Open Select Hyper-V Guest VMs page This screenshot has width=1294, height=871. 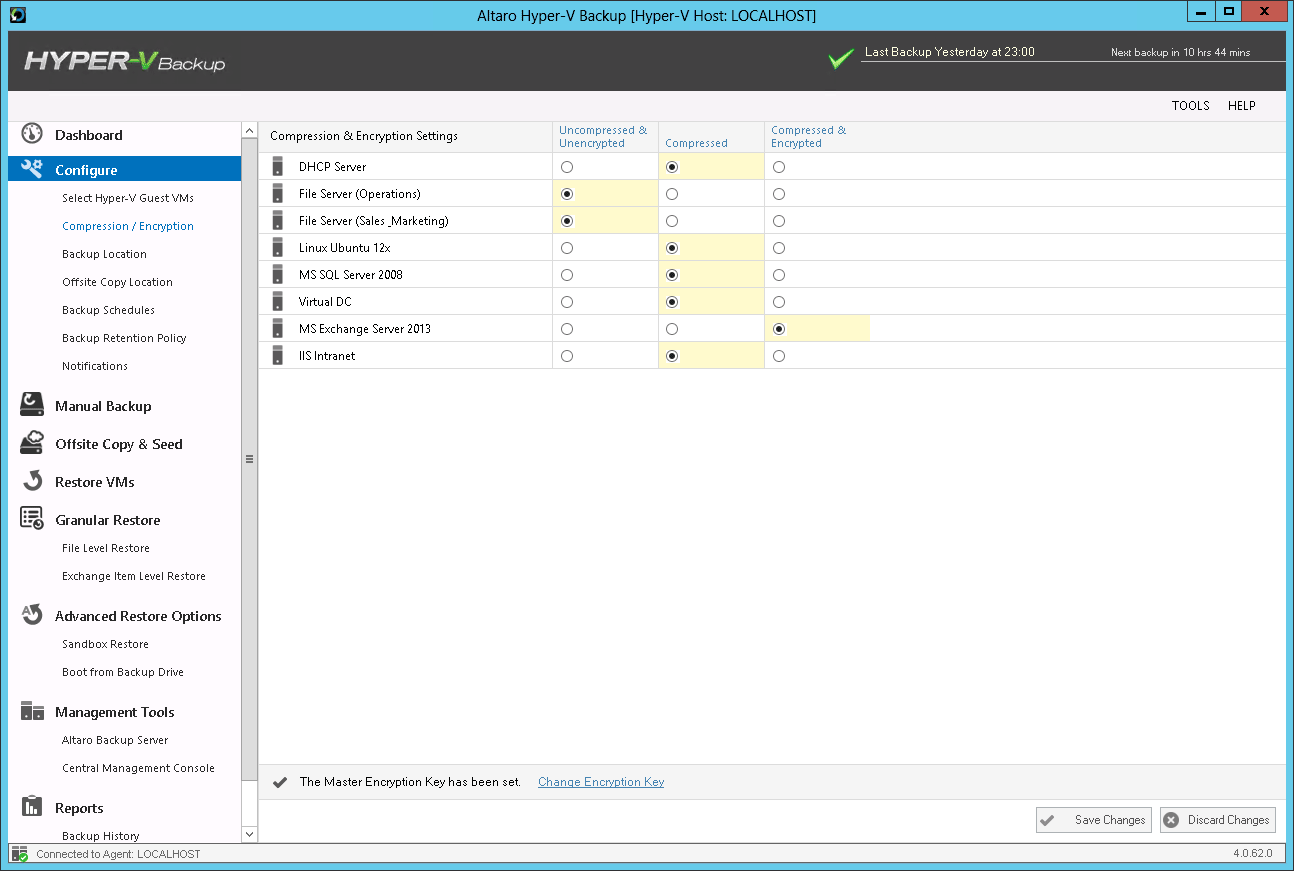[128, 198]
